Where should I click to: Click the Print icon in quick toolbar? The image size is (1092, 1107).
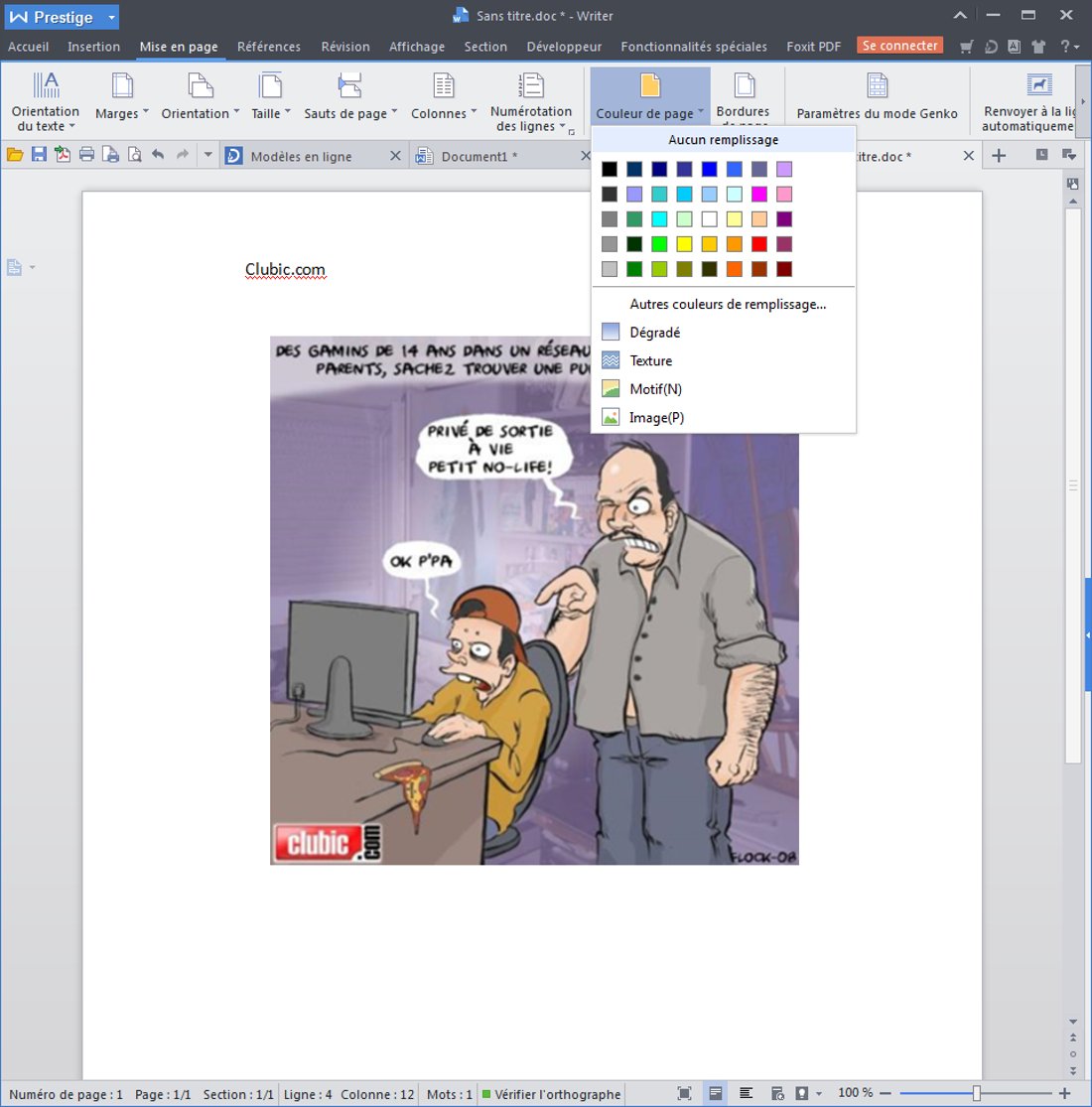[x=87, y=155]
